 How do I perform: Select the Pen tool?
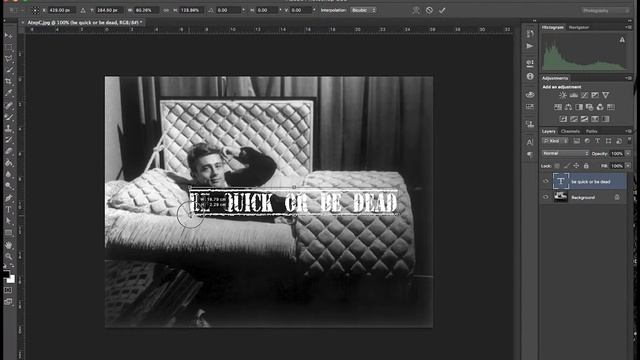pos(9,198)
